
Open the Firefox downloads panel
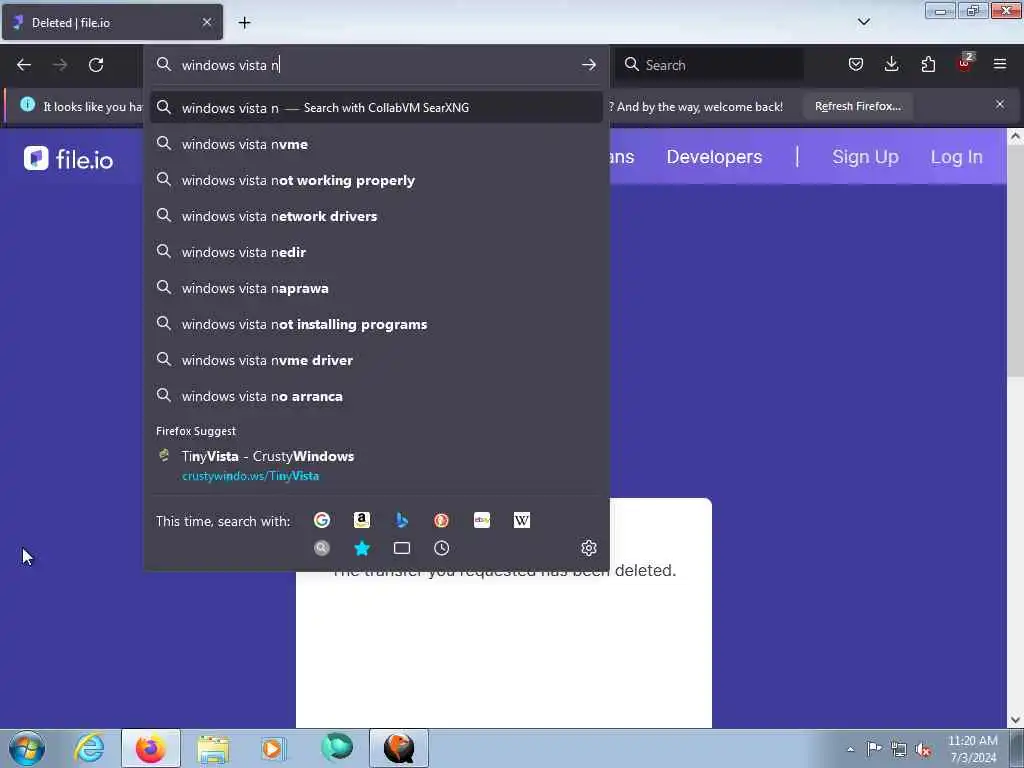tap(891, 64)
